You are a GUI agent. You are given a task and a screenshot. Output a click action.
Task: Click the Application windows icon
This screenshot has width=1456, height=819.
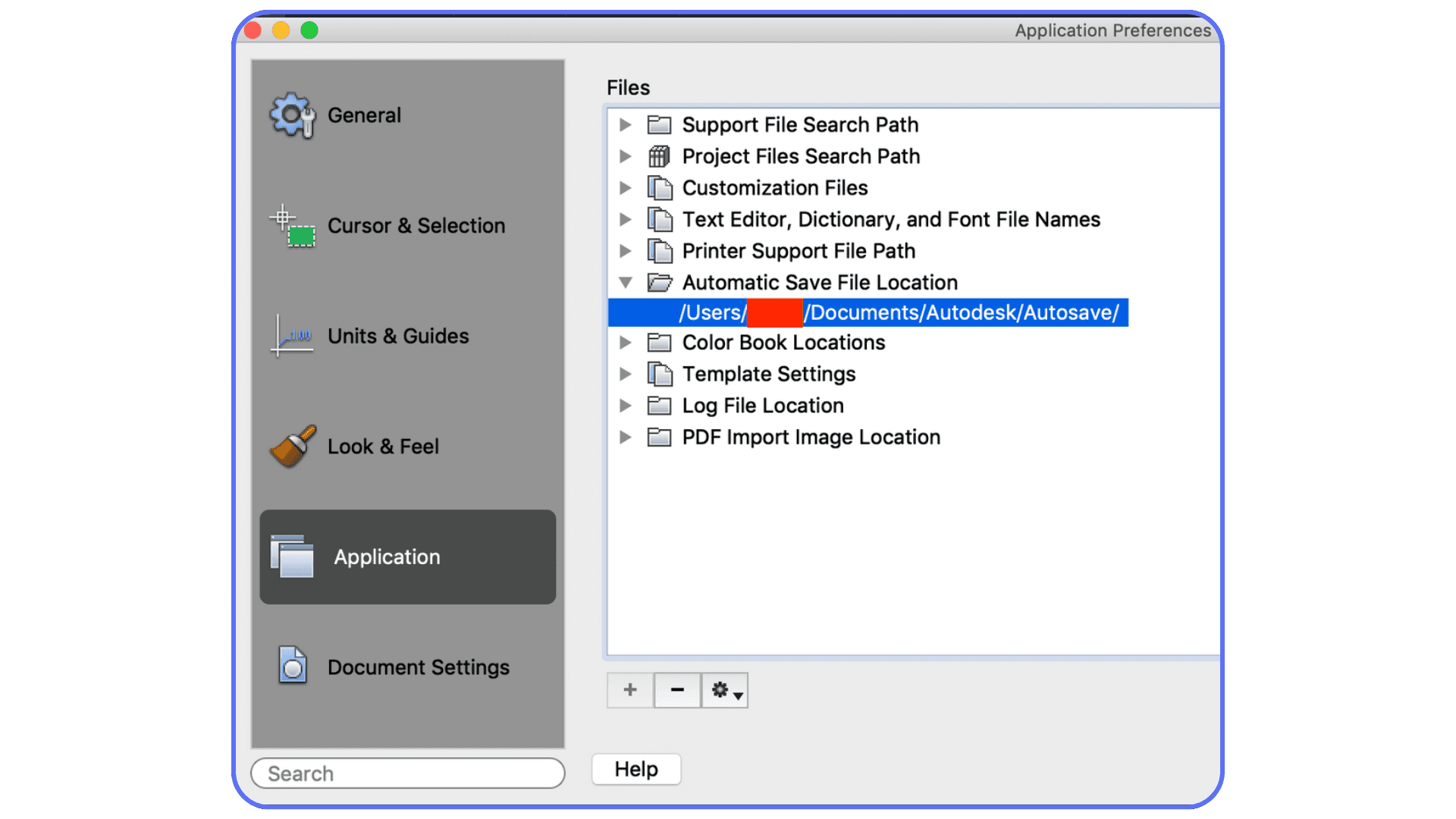(x=293, y=557)
